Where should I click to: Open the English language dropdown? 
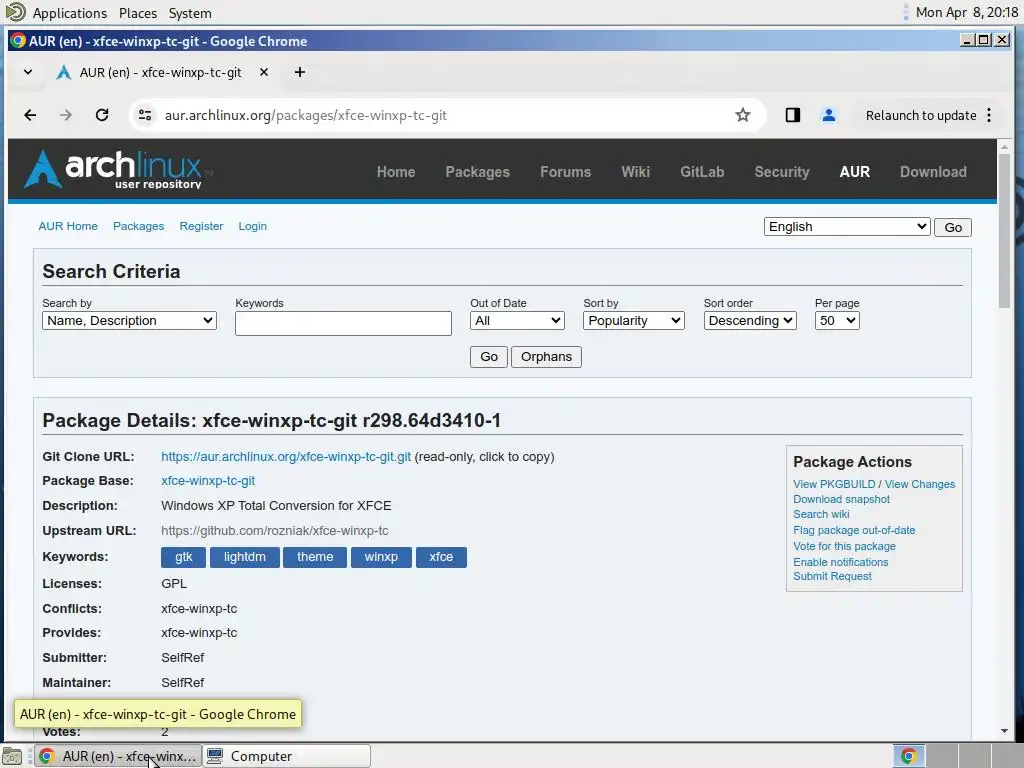[x=847, y=227]
